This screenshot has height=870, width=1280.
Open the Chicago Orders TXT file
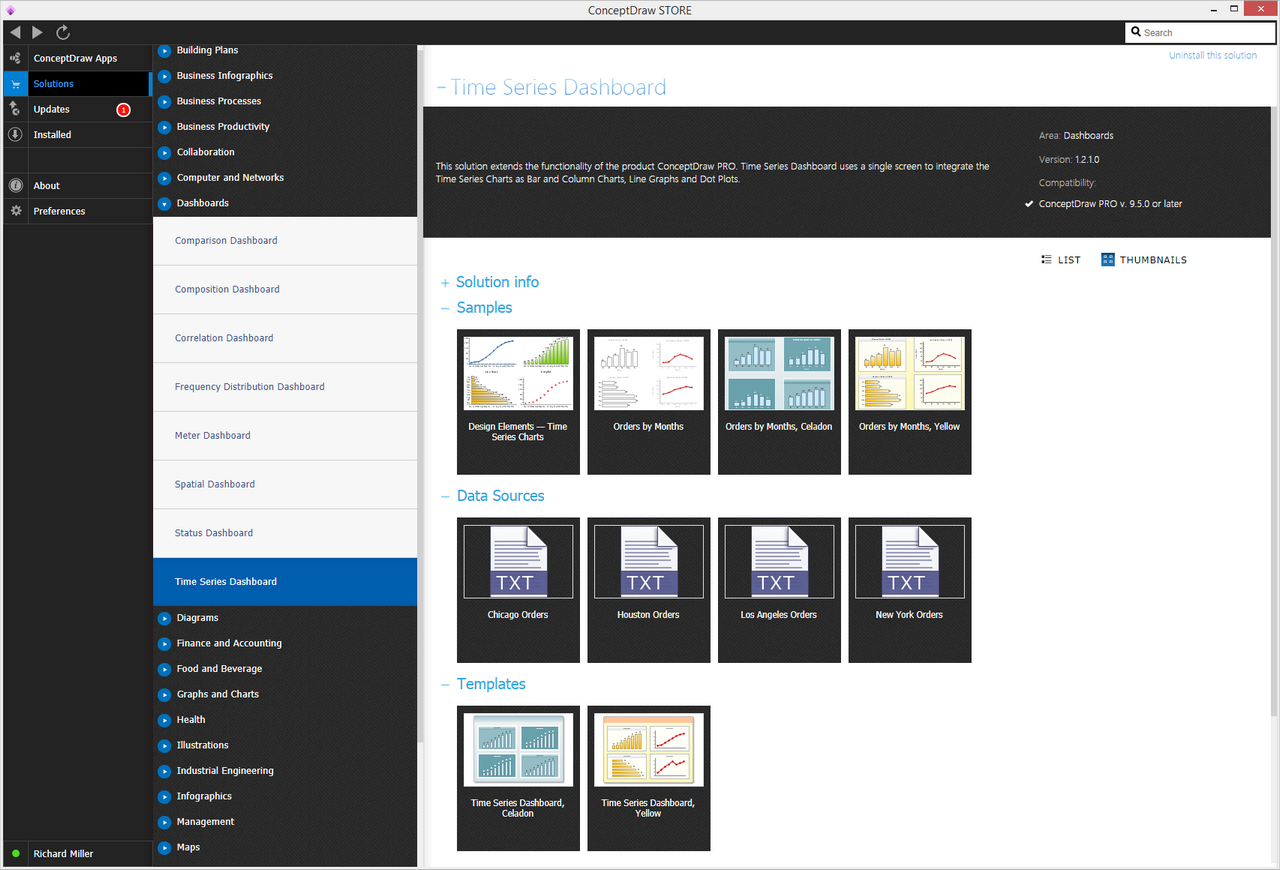(x=518, y=590)
